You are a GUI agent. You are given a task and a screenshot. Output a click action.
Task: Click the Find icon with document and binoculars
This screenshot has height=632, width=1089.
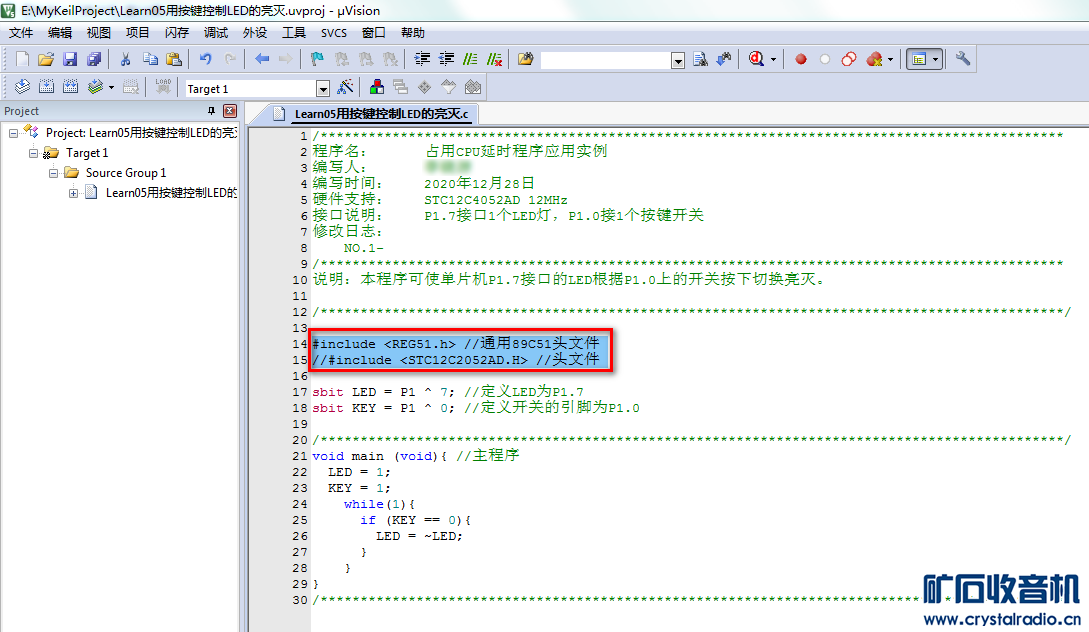[700, 60]
